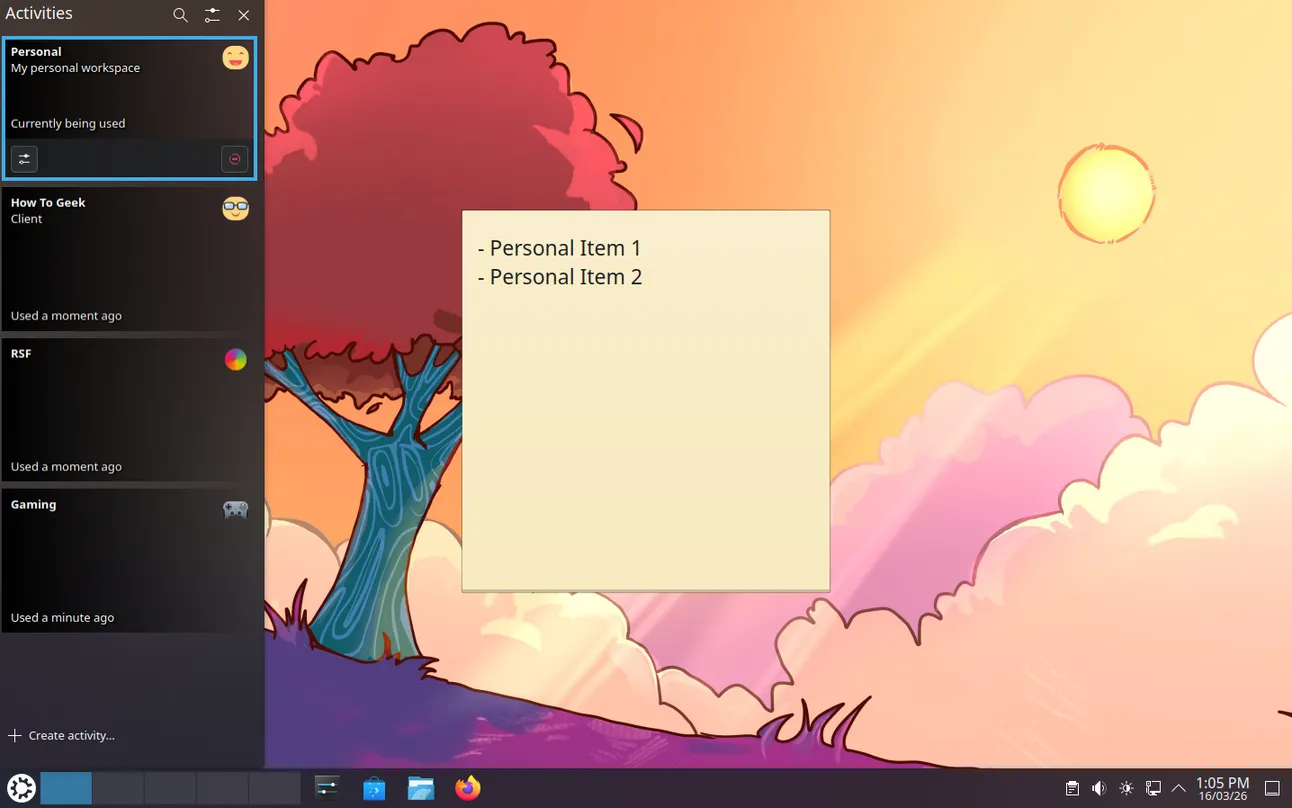This screenshot has width=1292, height=808.
Task: Switch to the RSF activity
Action: coord(130,410)
